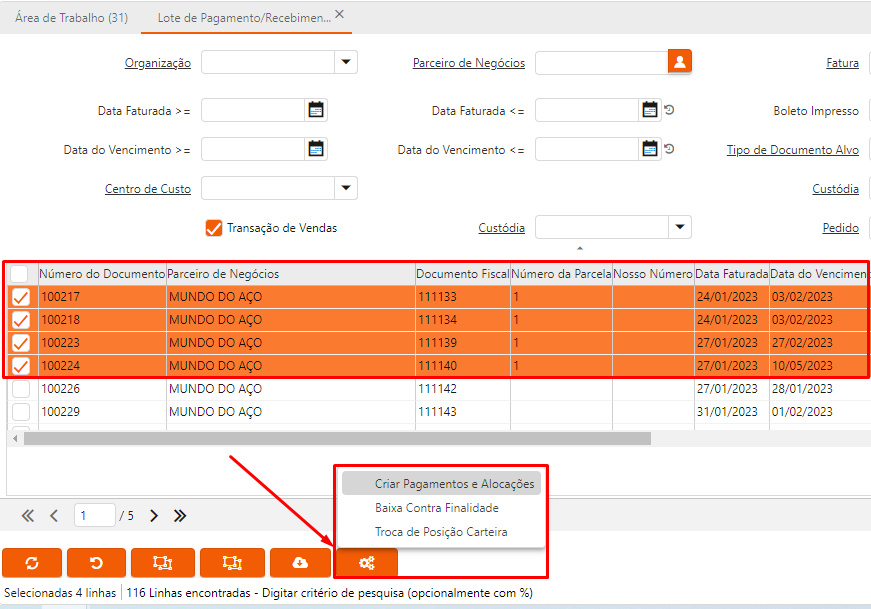871x609 pixels.
Task: Open calendar for Data Faturada >= field
Action: tap(316, 110)
